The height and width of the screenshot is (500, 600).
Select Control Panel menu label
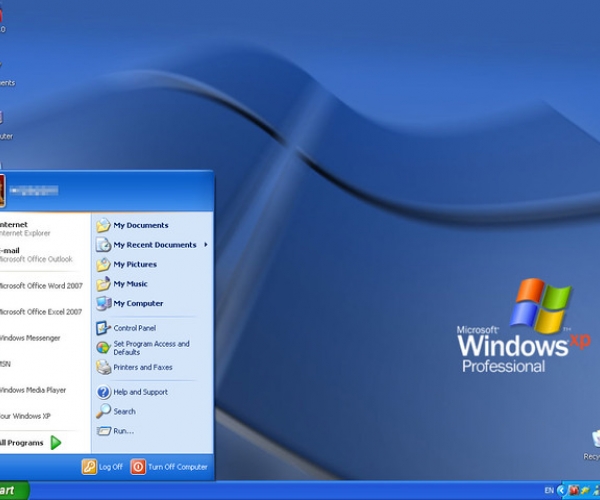pos(135,328)
